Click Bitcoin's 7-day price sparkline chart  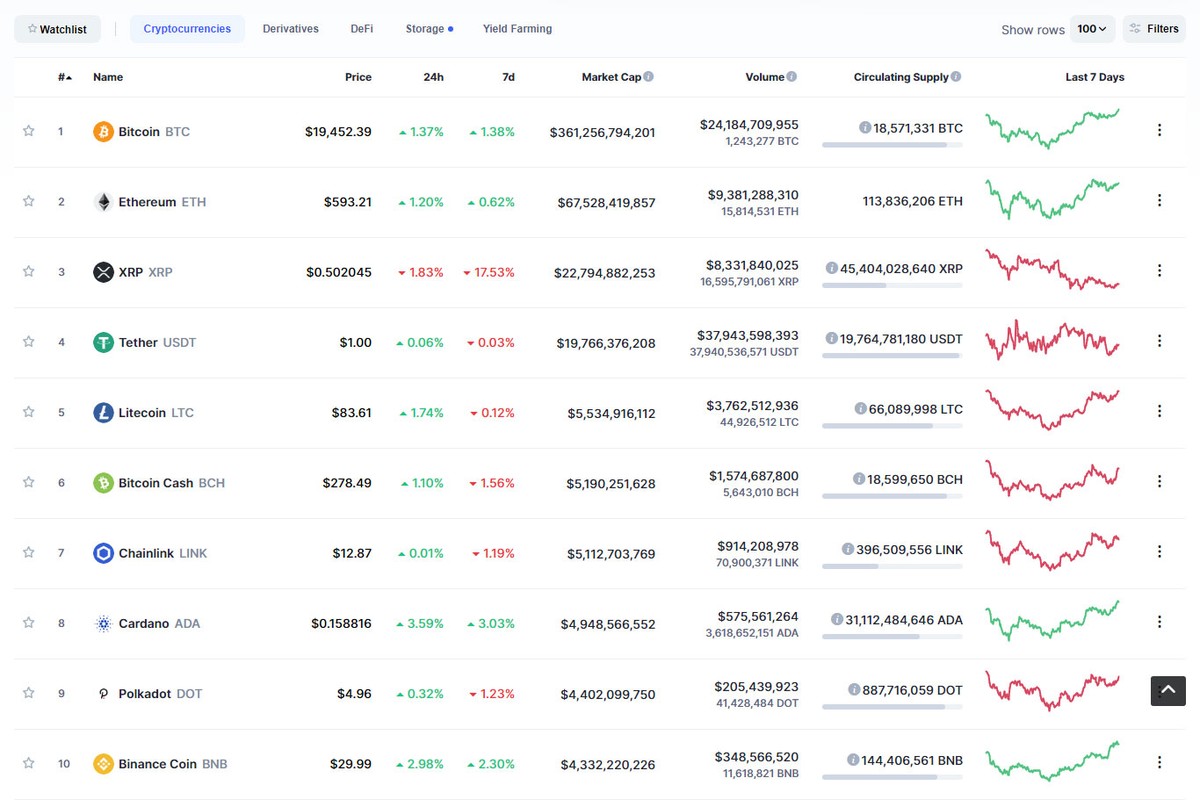1051,130
